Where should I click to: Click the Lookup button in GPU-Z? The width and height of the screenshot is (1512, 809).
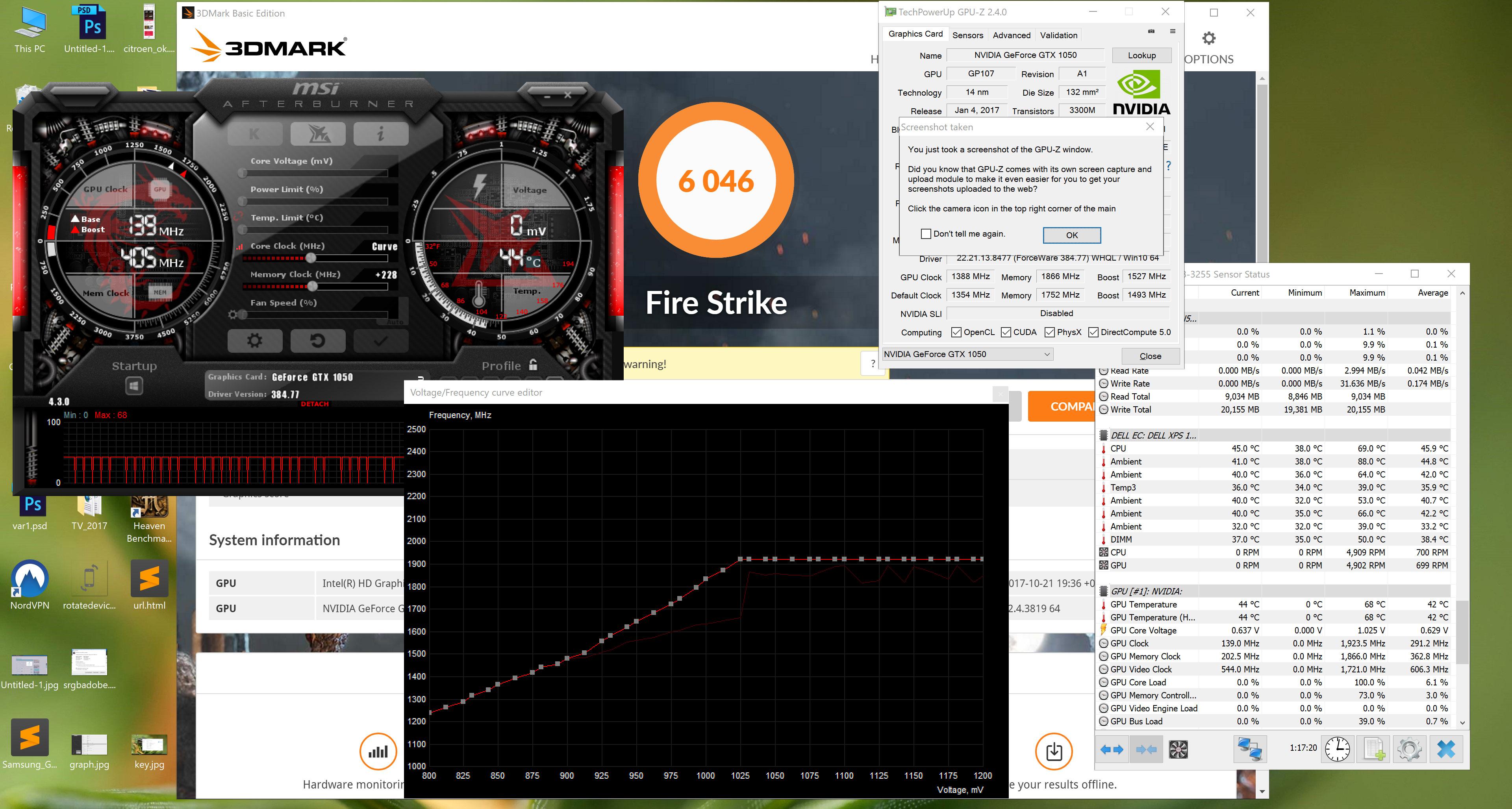coord(1141,55)
